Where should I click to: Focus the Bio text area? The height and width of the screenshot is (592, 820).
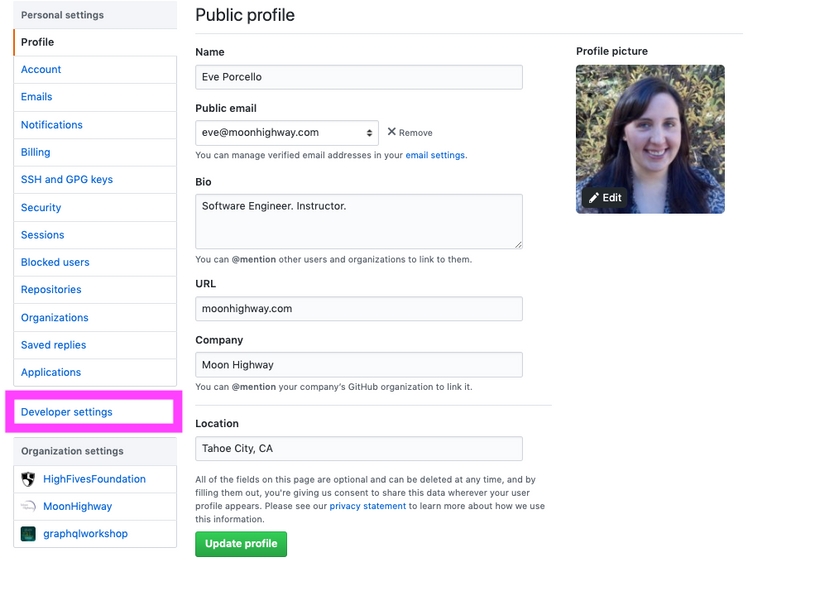[x=358, y=221]
